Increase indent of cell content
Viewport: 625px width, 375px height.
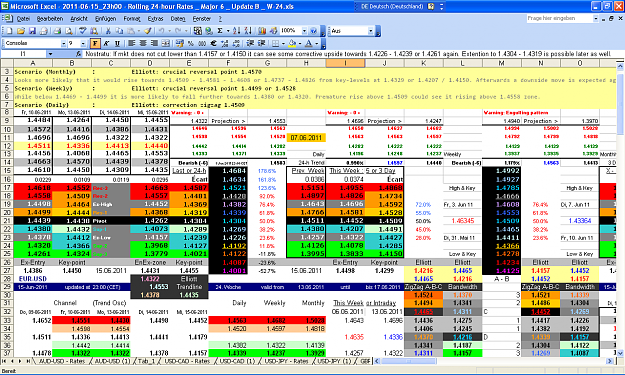point(261,43)
